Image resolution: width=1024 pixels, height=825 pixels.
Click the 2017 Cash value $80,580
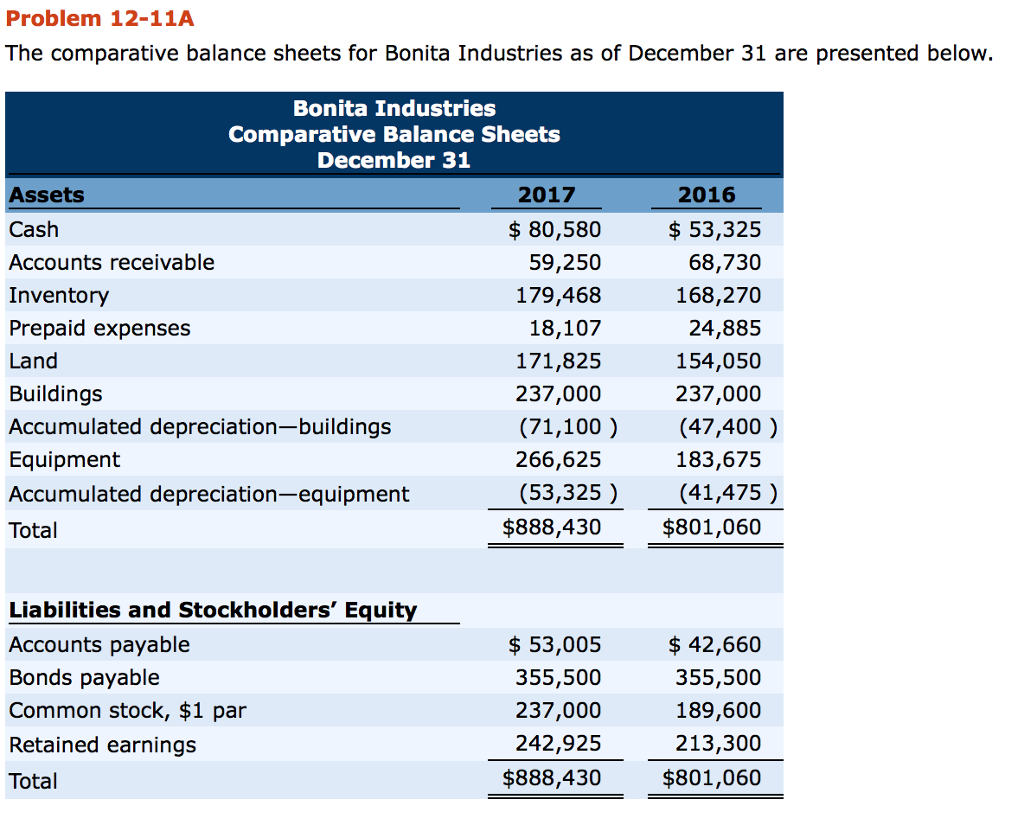point(555,230)
